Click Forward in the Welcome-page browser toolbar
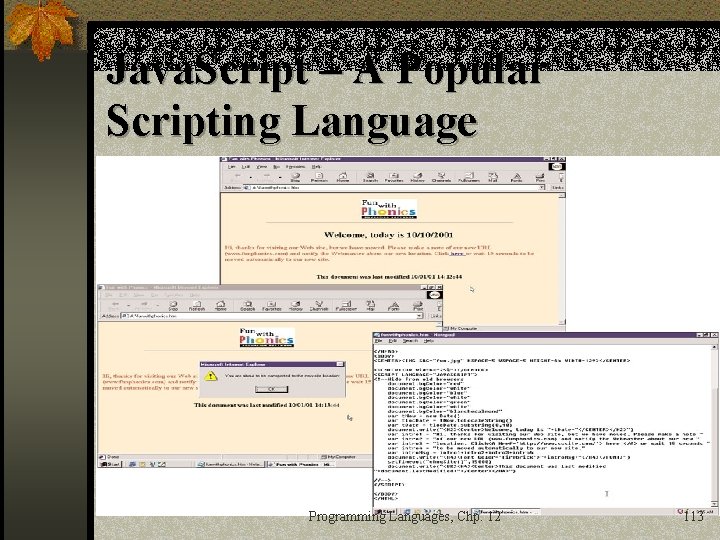Viewport: 720px width, 540px height. click(x=267, y=176)
